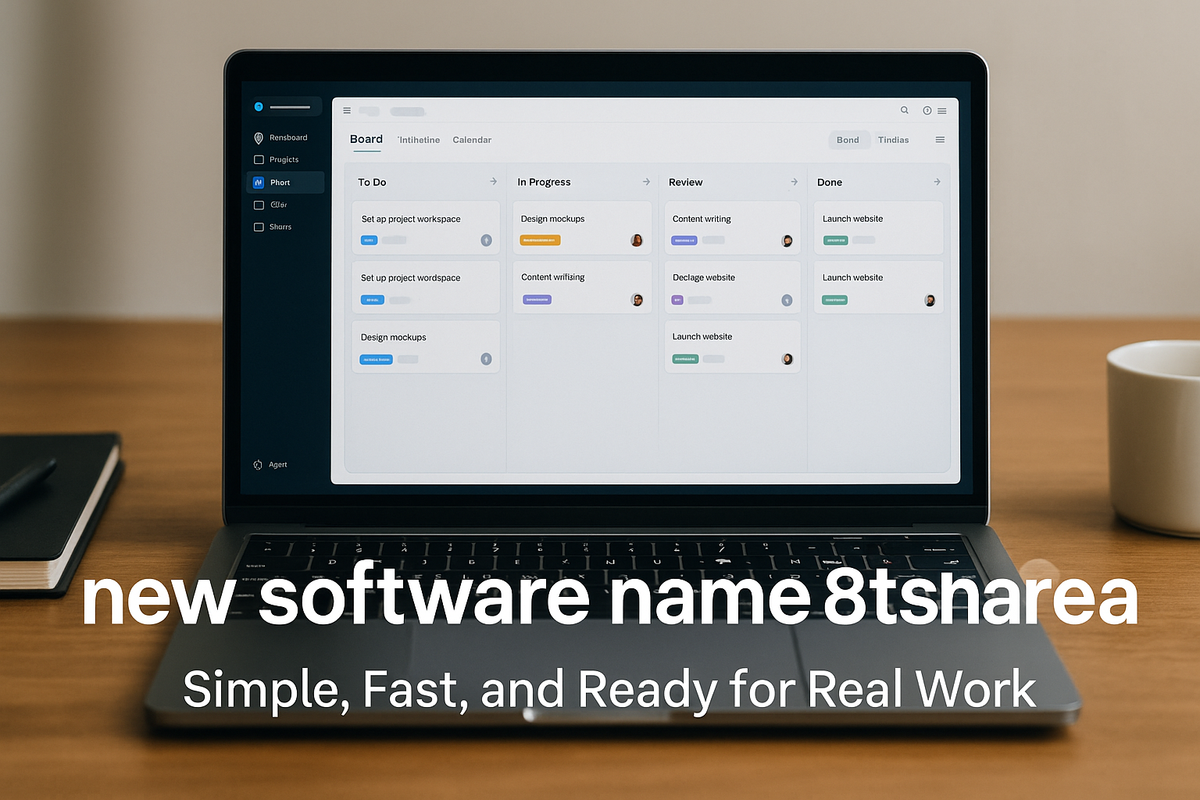Expand the Done column arrow
Image resolution: width=1200 pixels, height=800 pixels.
coord(937,182)
